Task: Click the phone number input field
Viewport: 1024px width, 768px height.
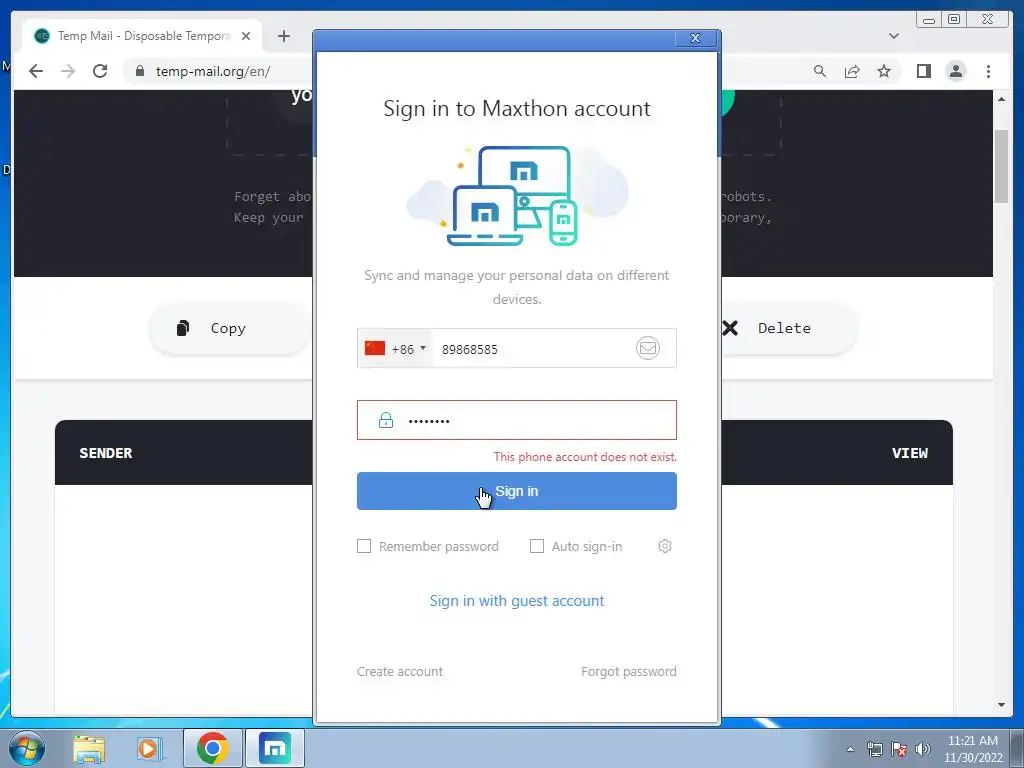Action: (x=532, y=349)
